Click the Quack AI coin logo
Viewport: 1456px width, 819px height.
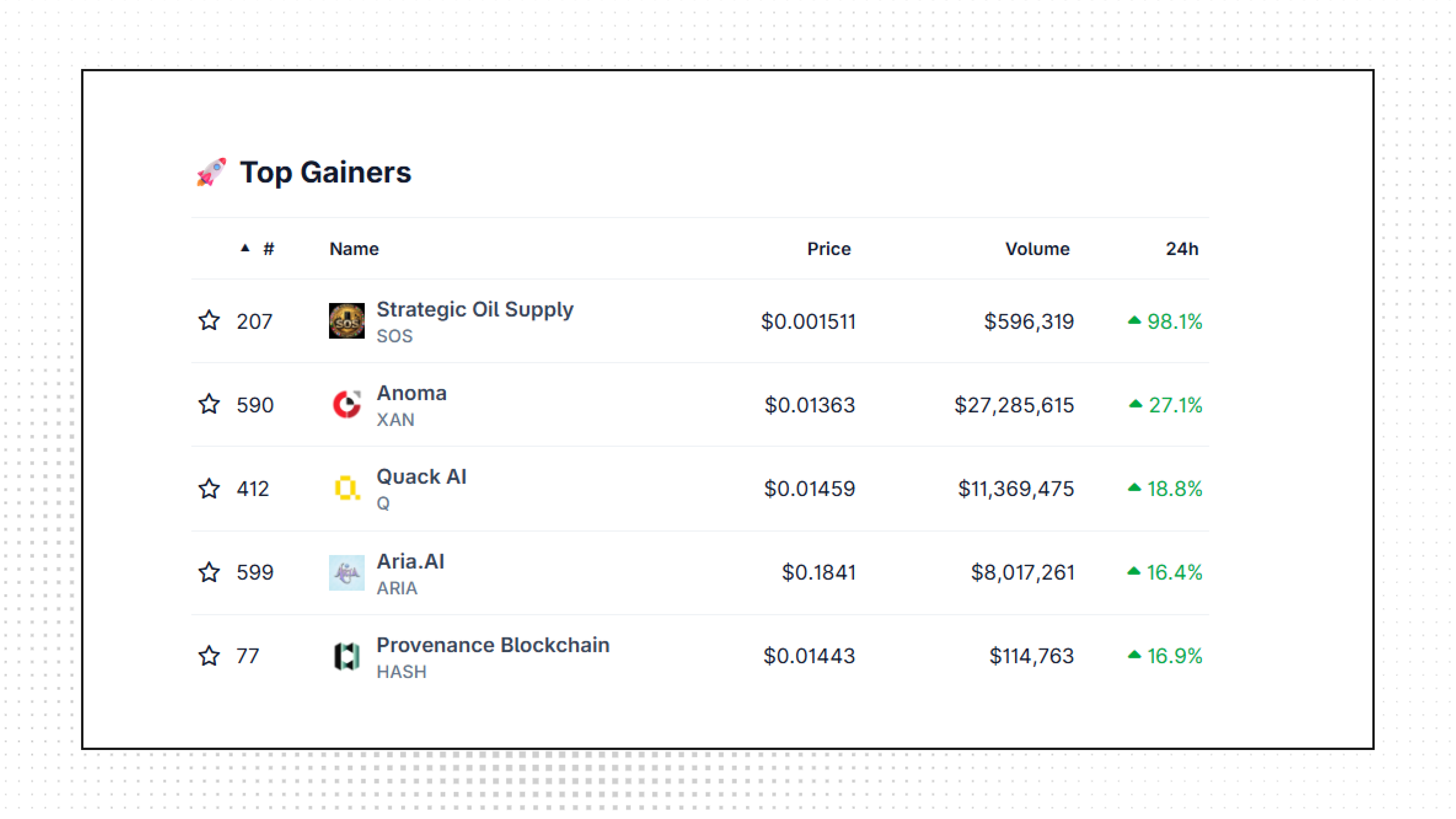point(346,488)
